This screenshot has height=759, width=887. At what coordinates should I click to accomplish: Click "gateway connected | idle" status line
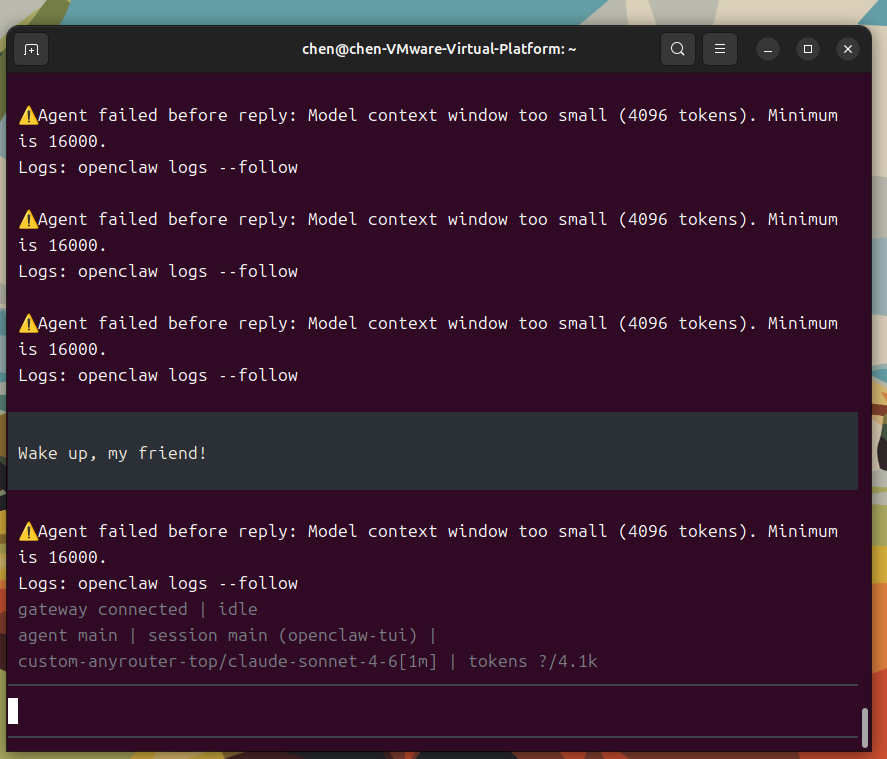tap(137, 609)
